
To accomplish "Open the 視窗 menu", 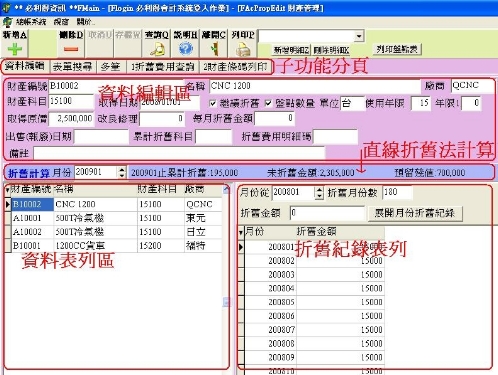I will click(x=61, y=22).
